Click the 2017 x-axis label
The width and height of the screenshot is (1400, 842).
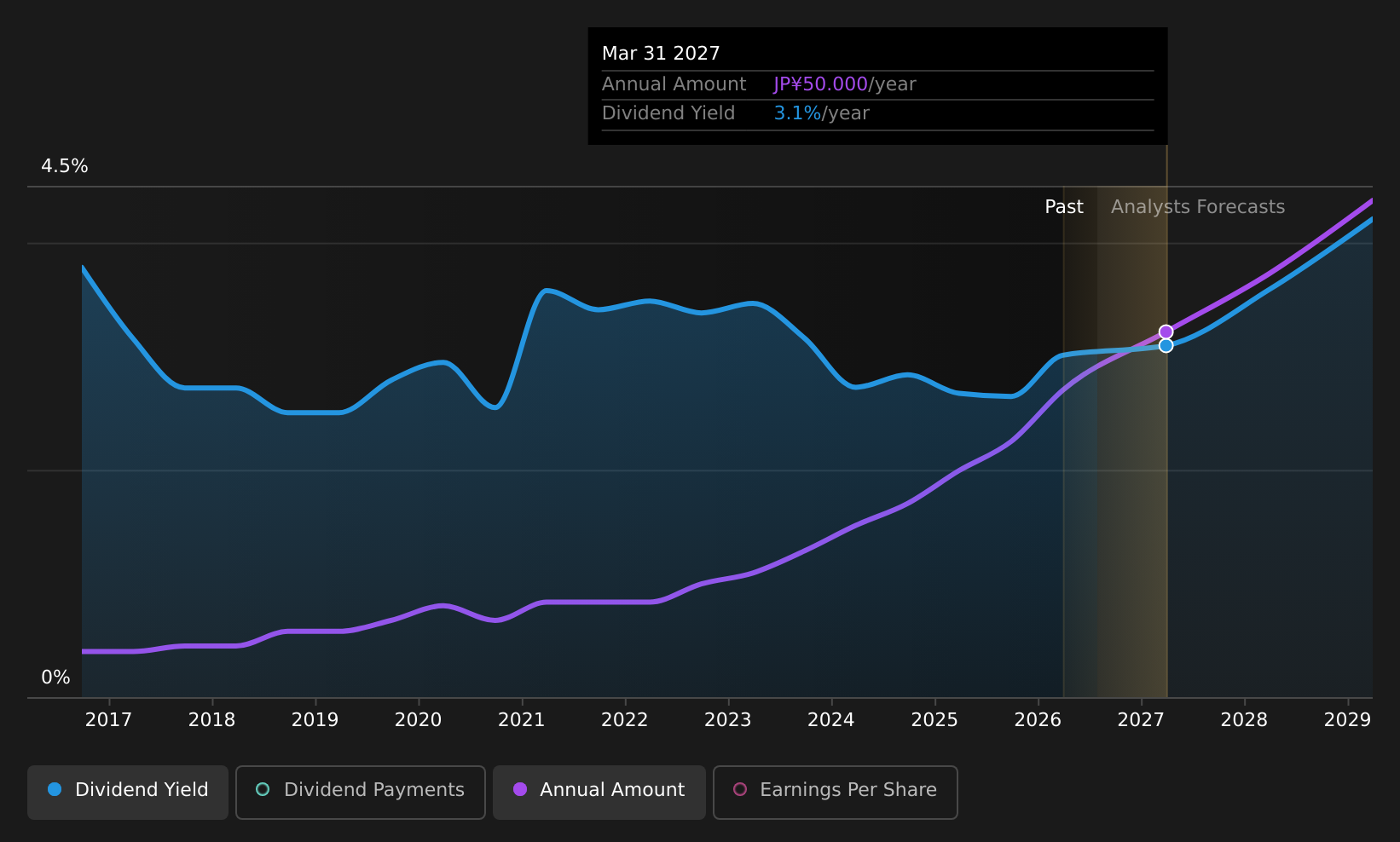pos(108,720)
